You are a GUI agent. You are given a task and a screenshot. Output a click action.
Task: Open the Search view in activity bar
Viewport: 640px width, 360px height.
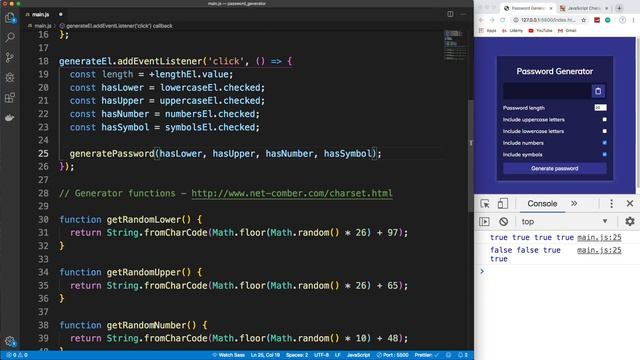coord(10,37)
